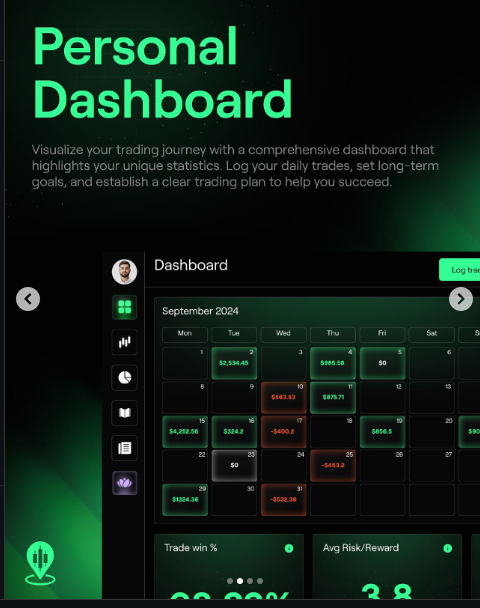Advance carousel with right arrow button
The height and width of the screenshot is (608, 480).
[461, 299]
